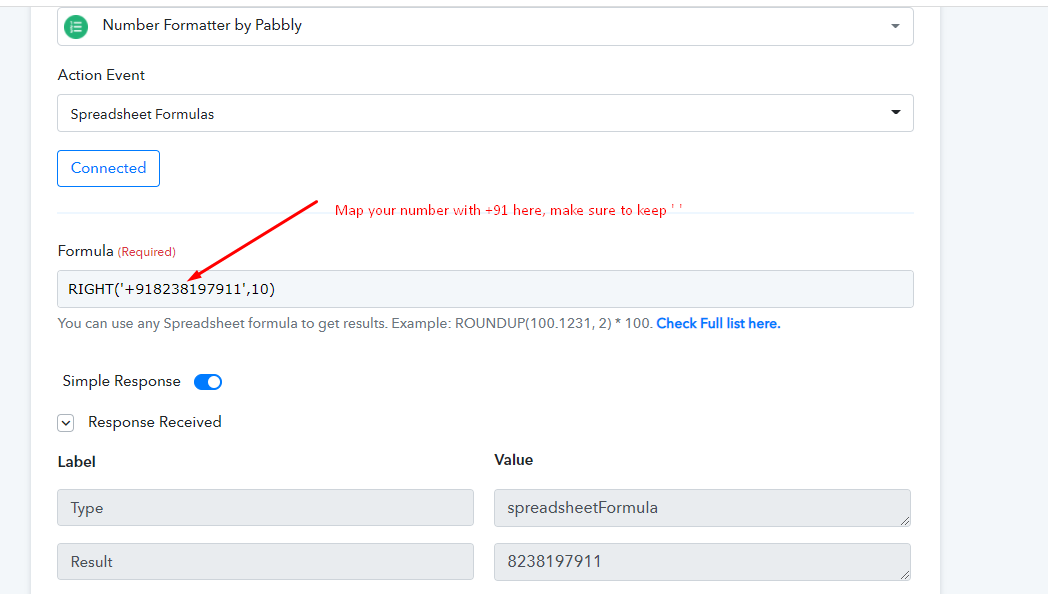Click the resize handle of spreadsheetFormula field
Viewport: 1048px width, 594px height.
click(904, 521)
